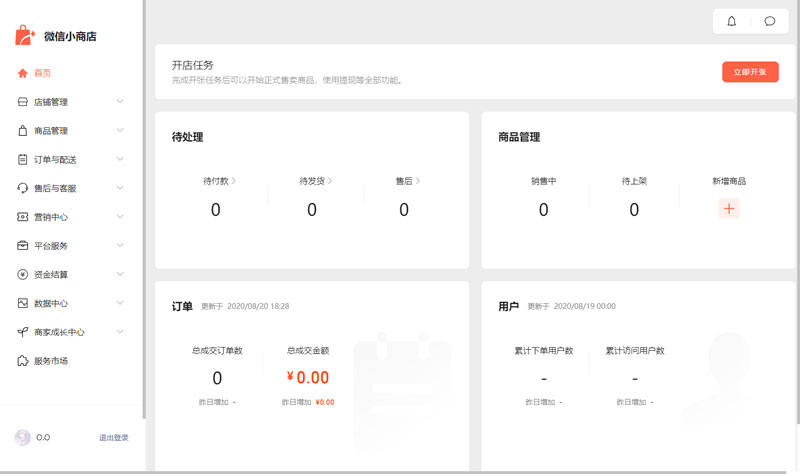Click the plus icon to add new product
The image size is (800, 474).
pyautogui.click(x=729, y=209)
